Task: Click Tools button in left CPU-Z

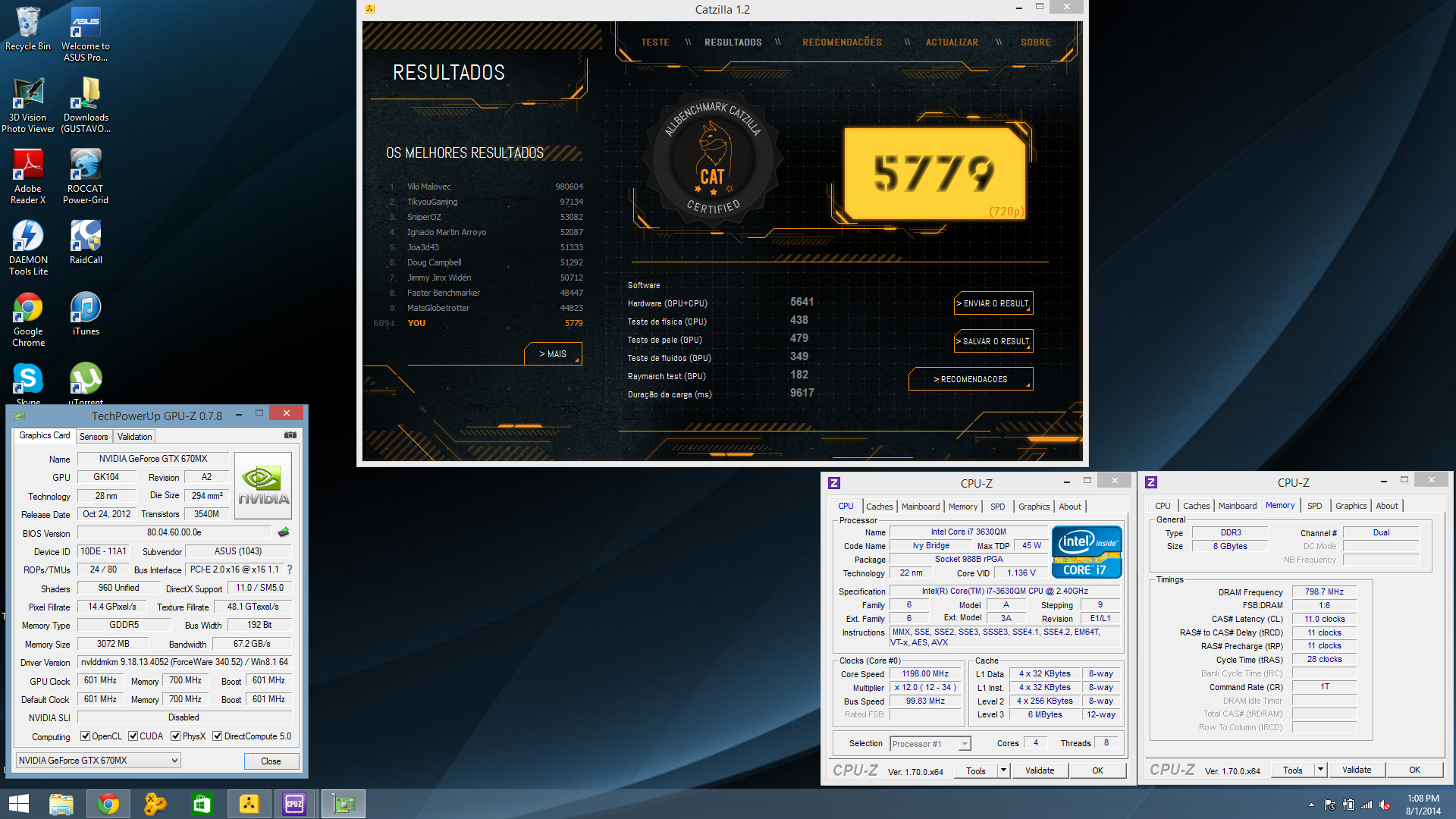Action: tap(976, 770)
